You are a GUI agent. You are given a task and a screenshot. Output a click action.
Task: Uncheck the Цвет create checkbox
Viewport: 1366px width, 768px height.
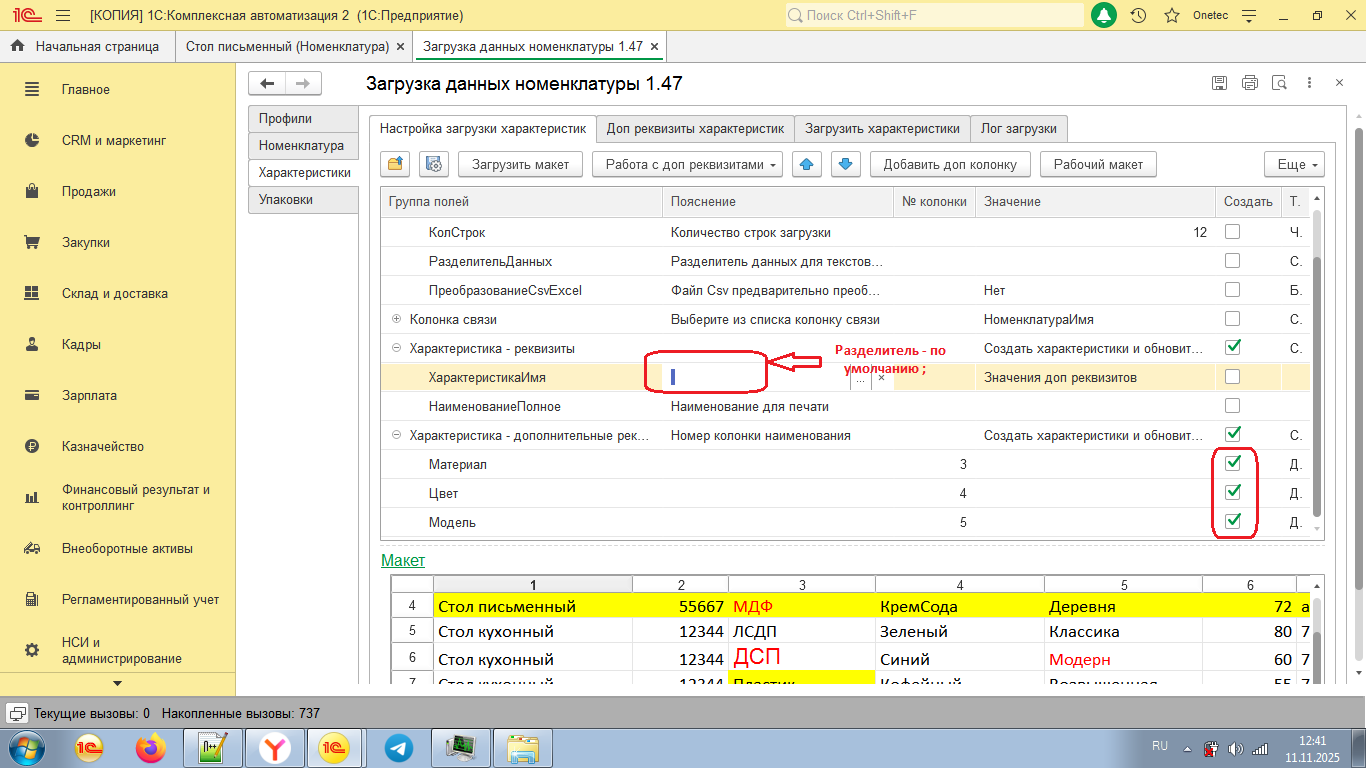[x=1233, y=492]
